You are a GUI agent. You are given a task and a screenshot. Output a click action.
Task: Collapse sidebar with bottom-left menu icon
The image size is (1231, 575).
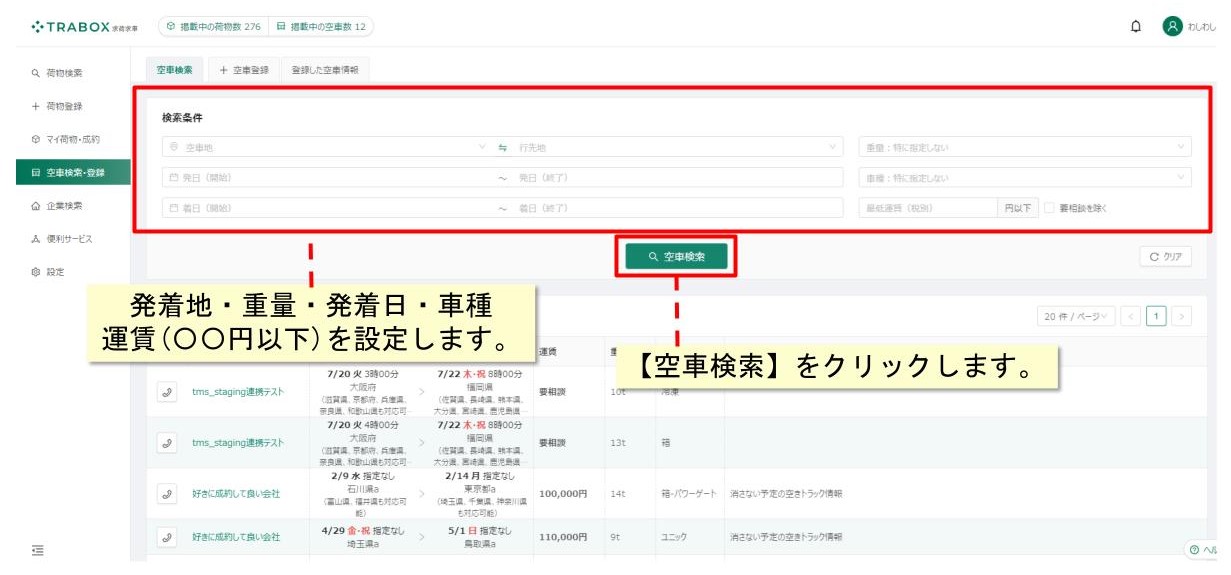pyautogui.click(x=38, y=550)
